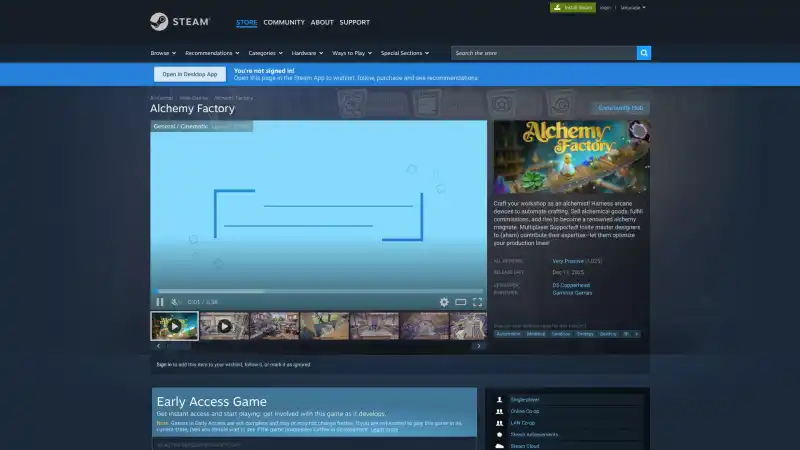The image size is (800, 450).
Task: Click the Singleplayer feature icon
Action: coord(499,399)
